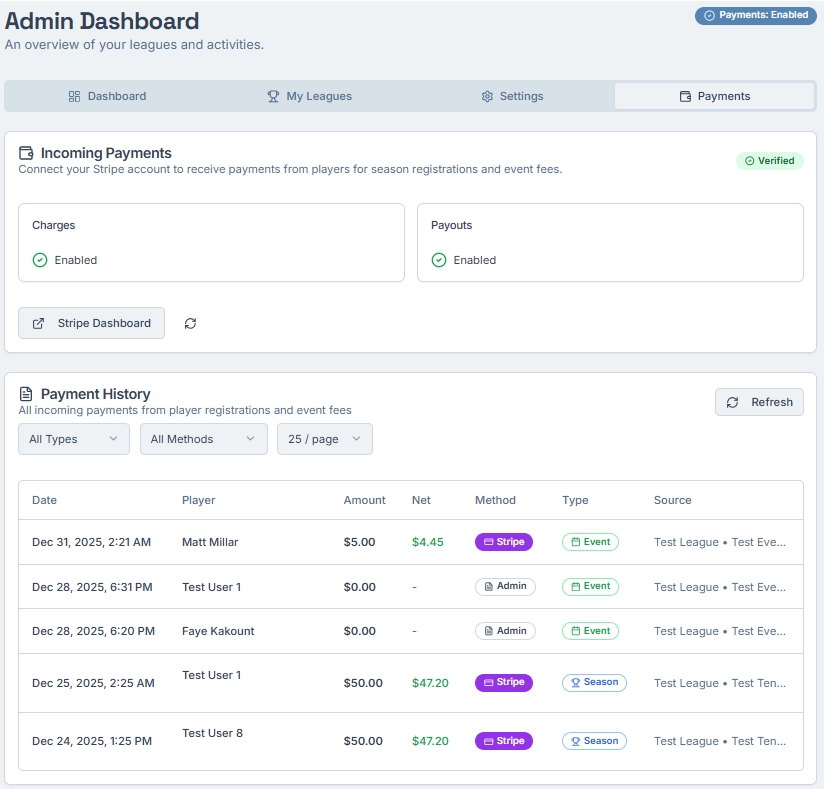
Task: Click the external-link icon on Stripe Dashboard button
Action: pyautogui.click(x=38, y=323)
